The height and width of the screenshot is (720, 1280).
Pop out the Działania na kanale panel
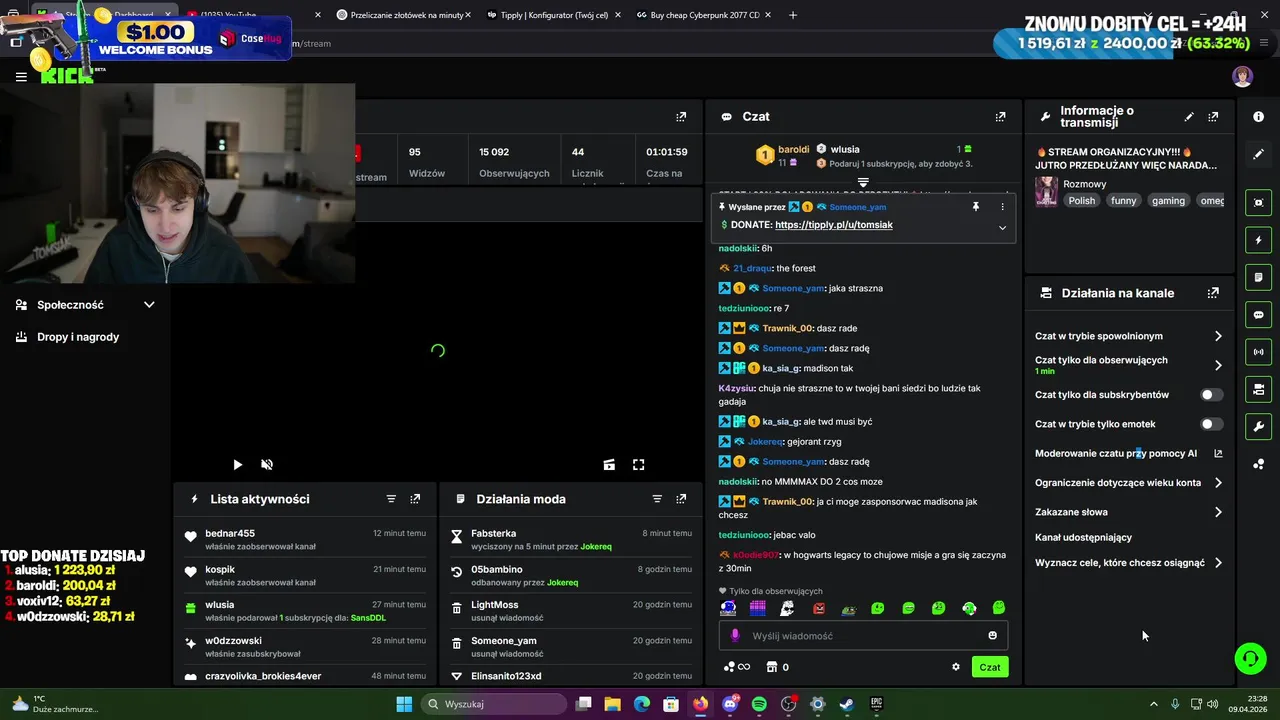pos(1213,293)
